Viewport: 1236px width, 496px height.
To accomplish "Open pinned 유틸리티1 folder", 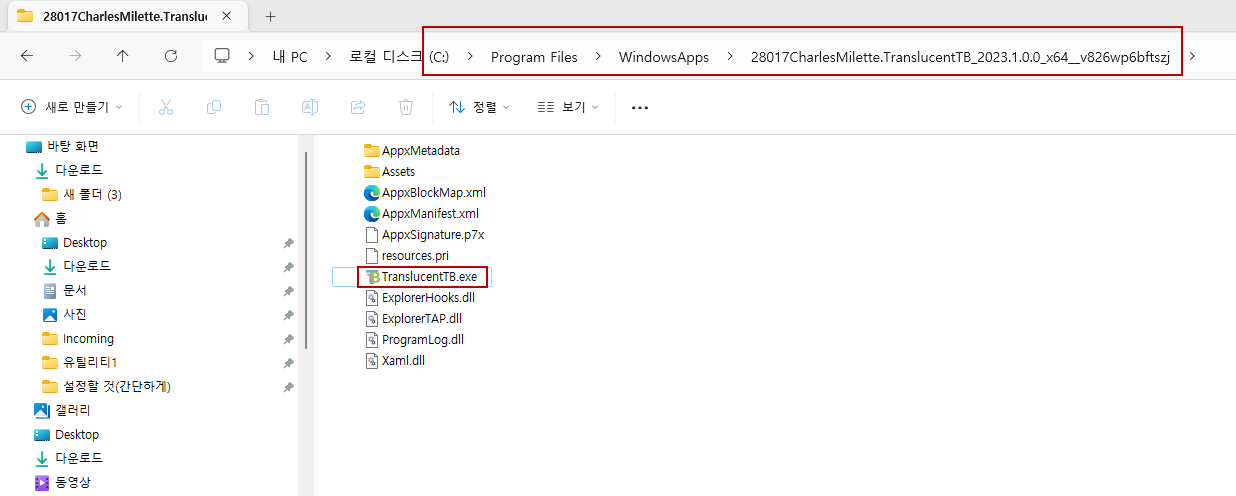I will [x=79, y=362].
